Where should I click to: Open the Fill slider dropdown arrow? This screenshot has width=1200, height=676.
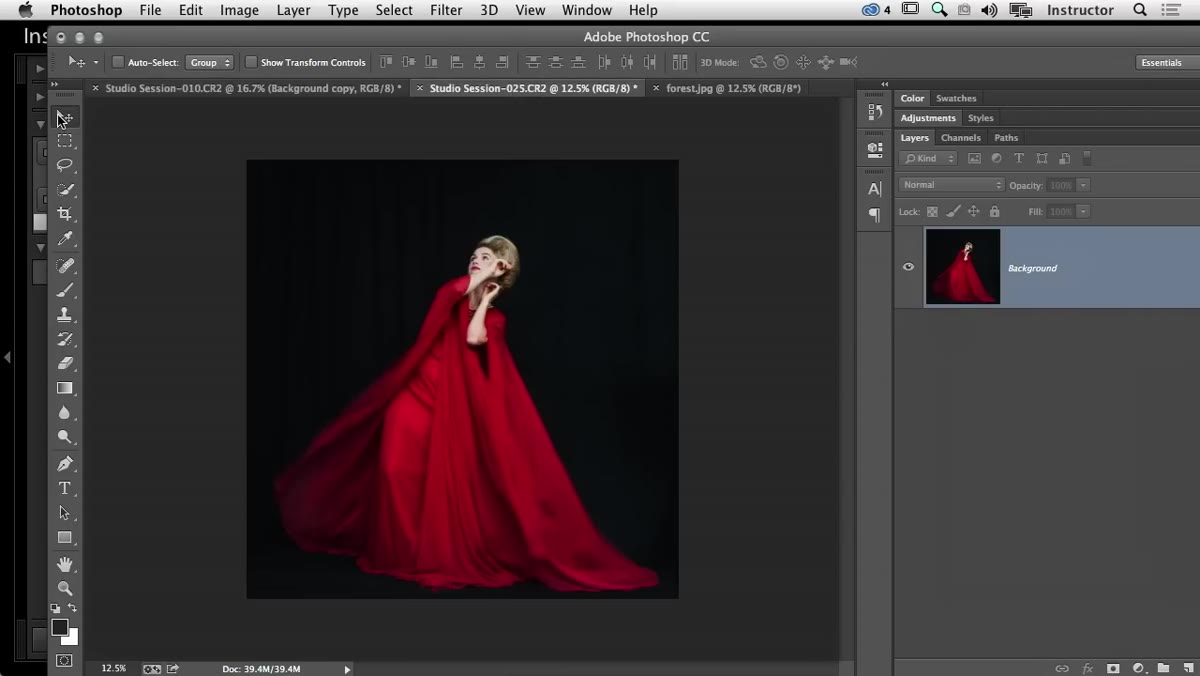point(1083,212)
